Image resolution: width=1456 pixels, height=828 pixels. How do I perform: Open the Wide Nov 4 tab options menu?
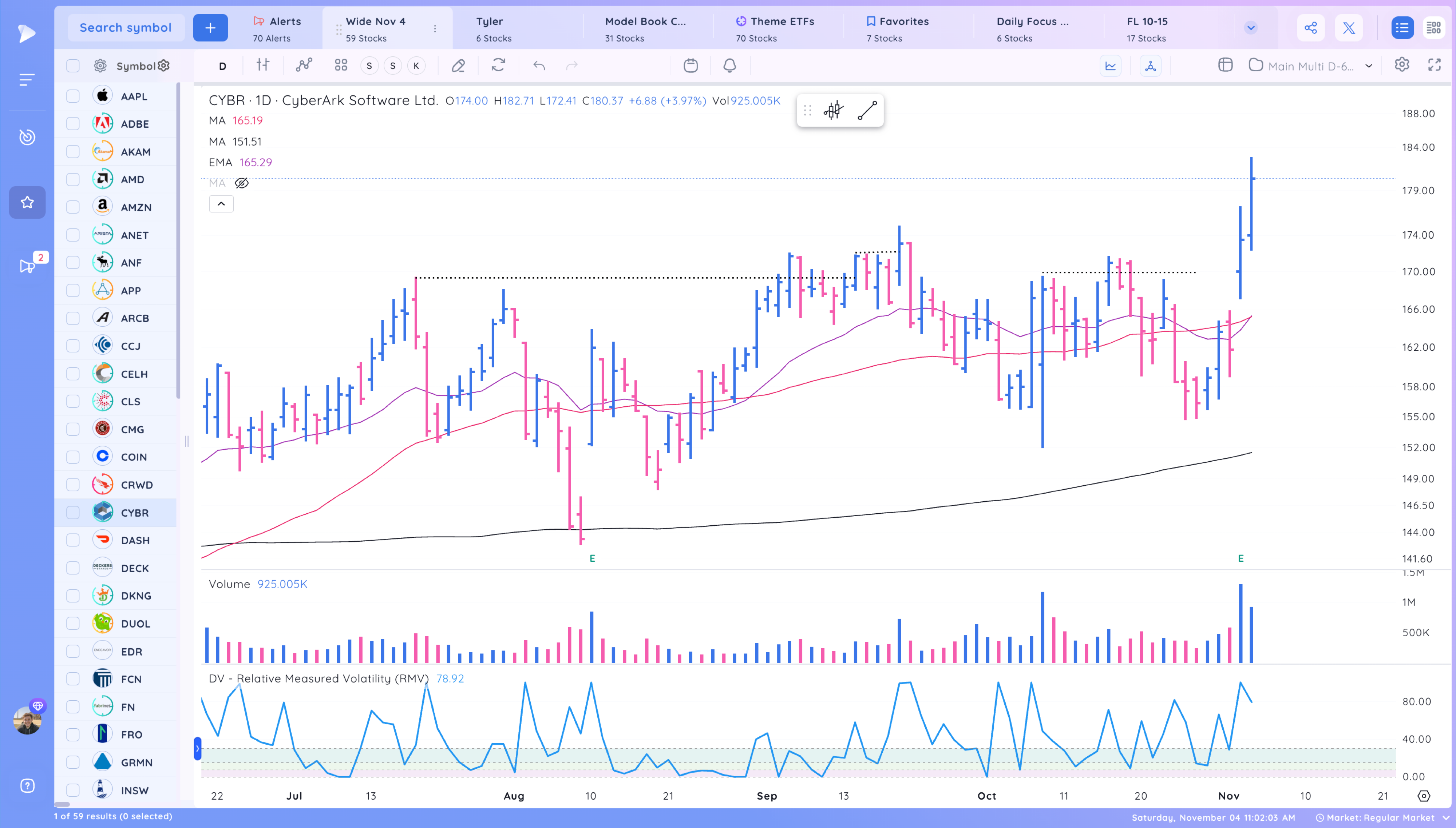tap(435, 28)
